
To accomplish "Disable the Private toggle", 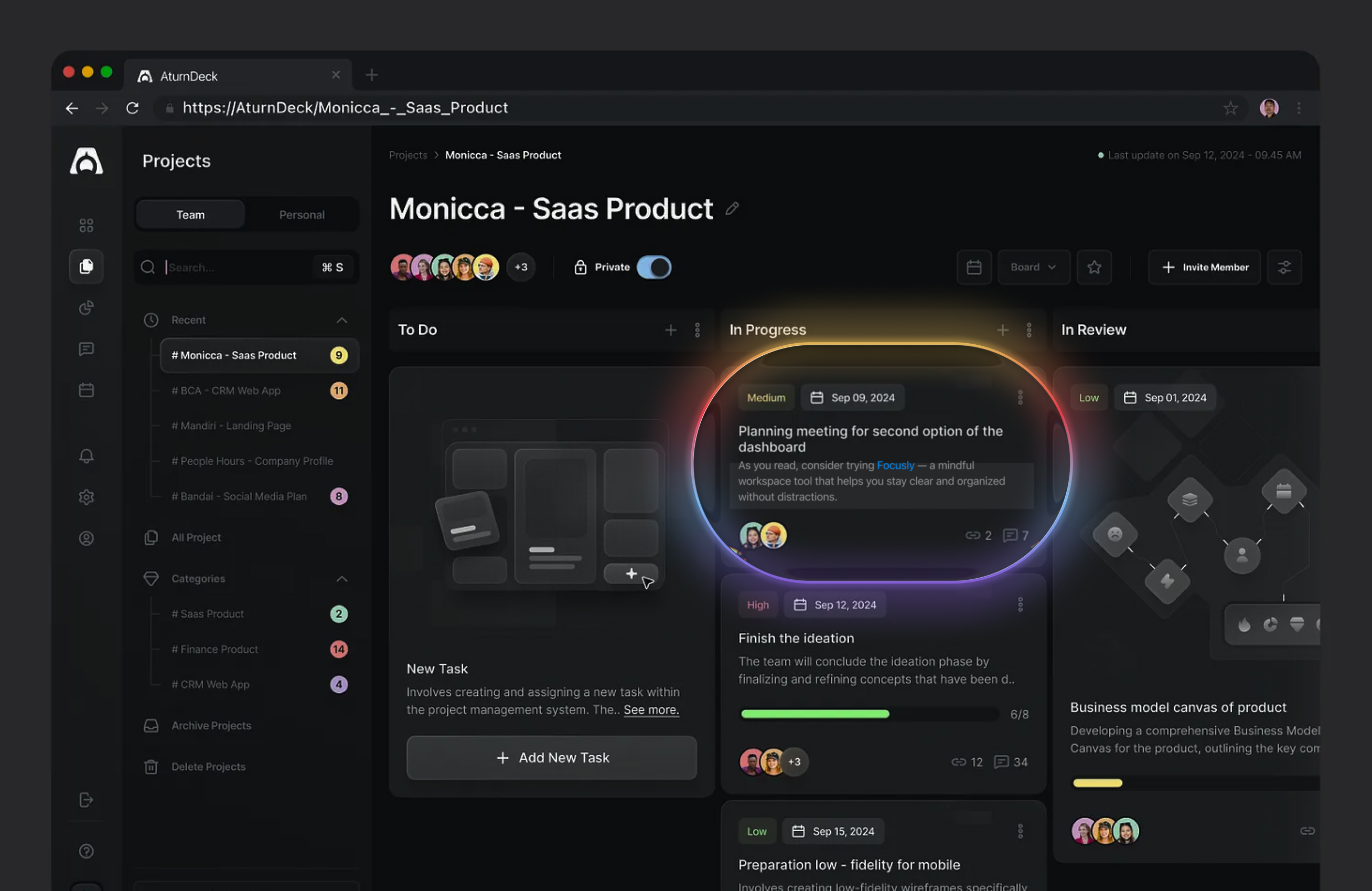I will point(653,267).
